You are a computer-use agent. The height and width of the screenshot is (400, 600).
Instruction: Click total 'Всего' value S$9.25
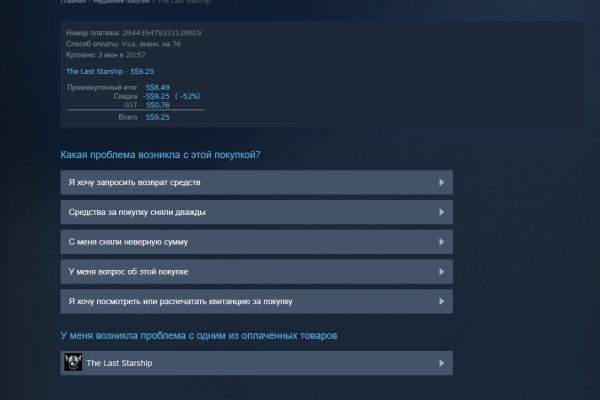157,117
